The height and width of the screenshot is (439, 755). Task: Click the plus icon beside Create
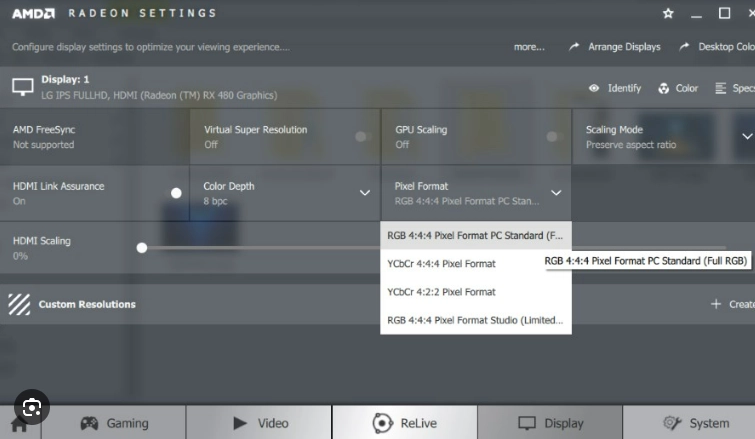click(716, 304)
